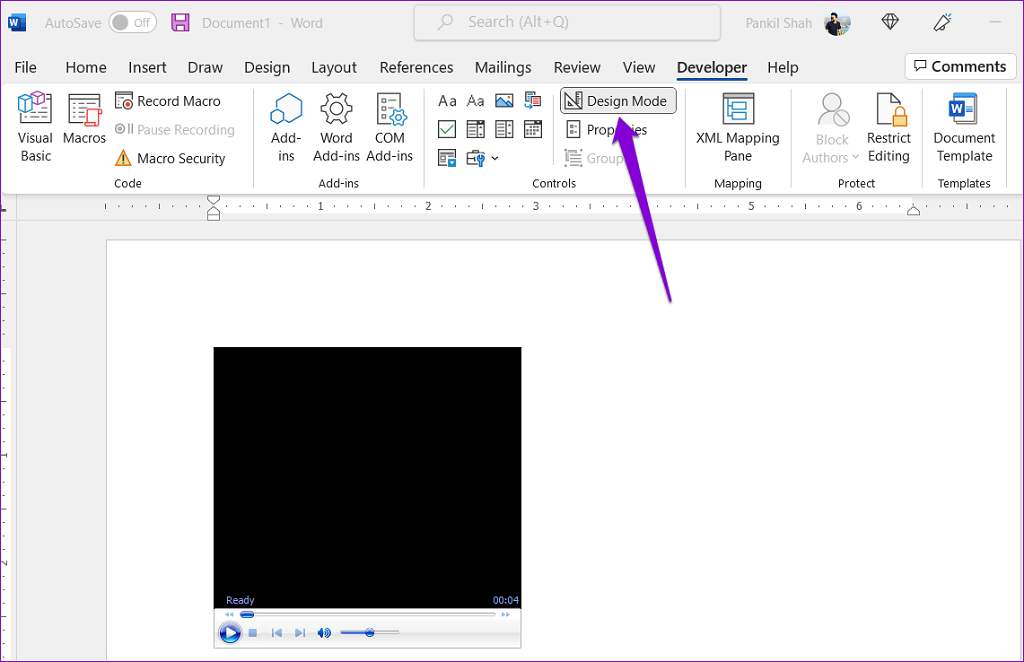
Task: Click the Macros icon
Action: 84,120
